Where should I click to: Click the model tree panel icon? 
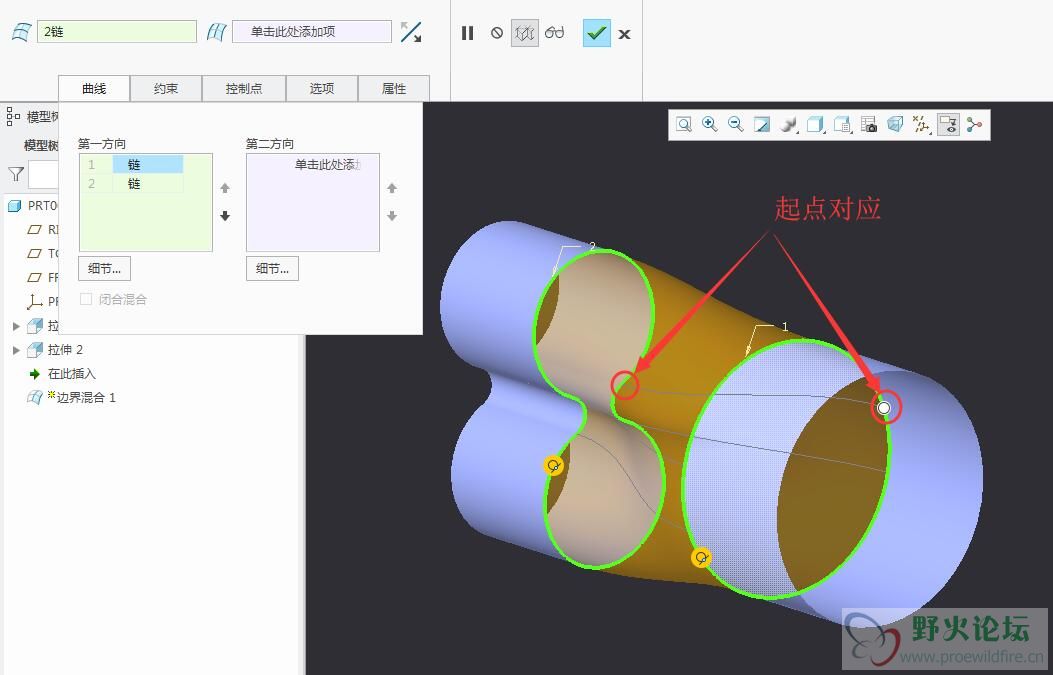[x=13, y=116]
